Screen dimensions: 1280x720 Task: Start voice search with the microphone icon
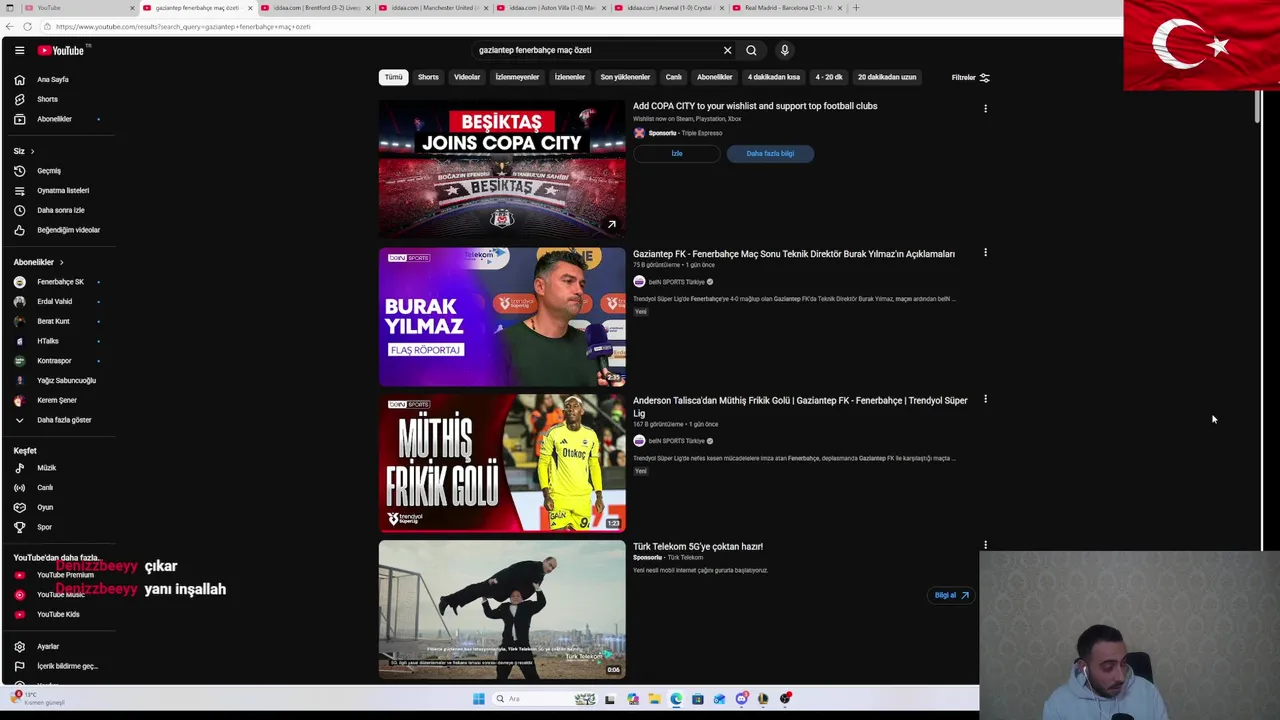click(x=784, y=50)
